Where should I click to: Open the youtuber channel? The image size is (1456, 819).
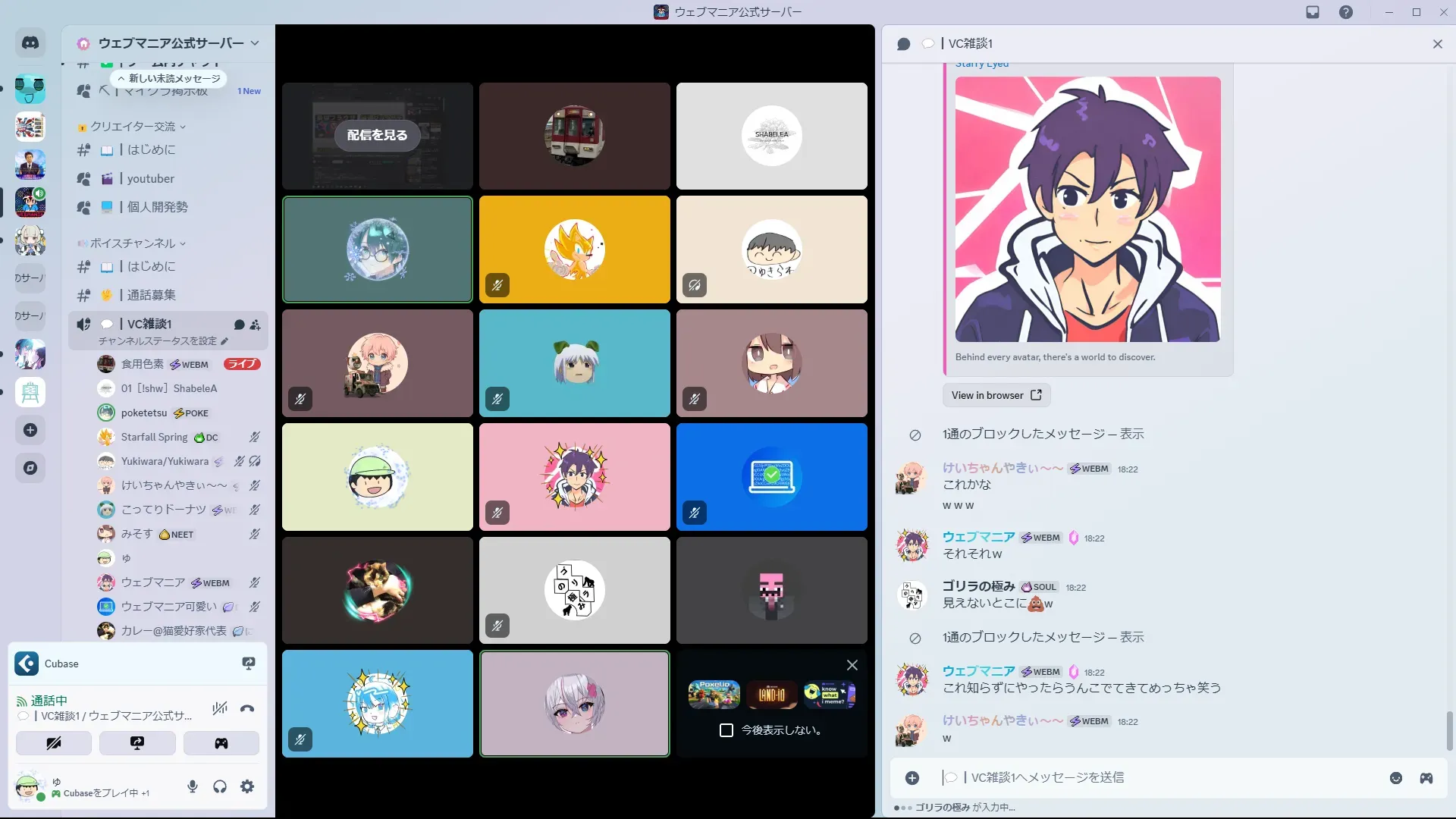(151, 179)
